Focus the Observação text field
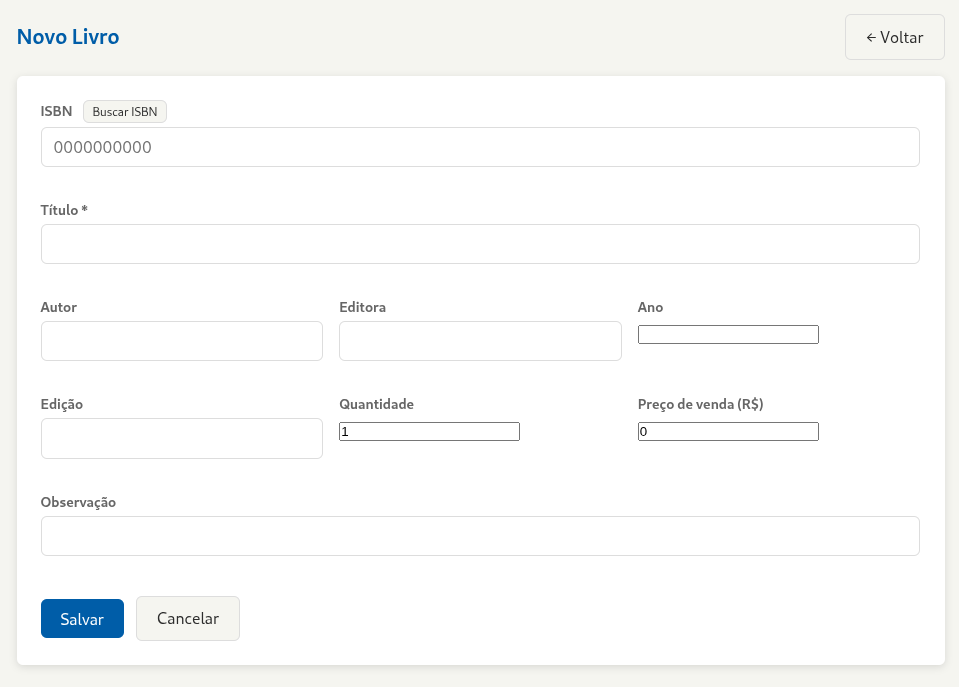The width and height of the screenshot is (959, 687). tap(480, 536)
